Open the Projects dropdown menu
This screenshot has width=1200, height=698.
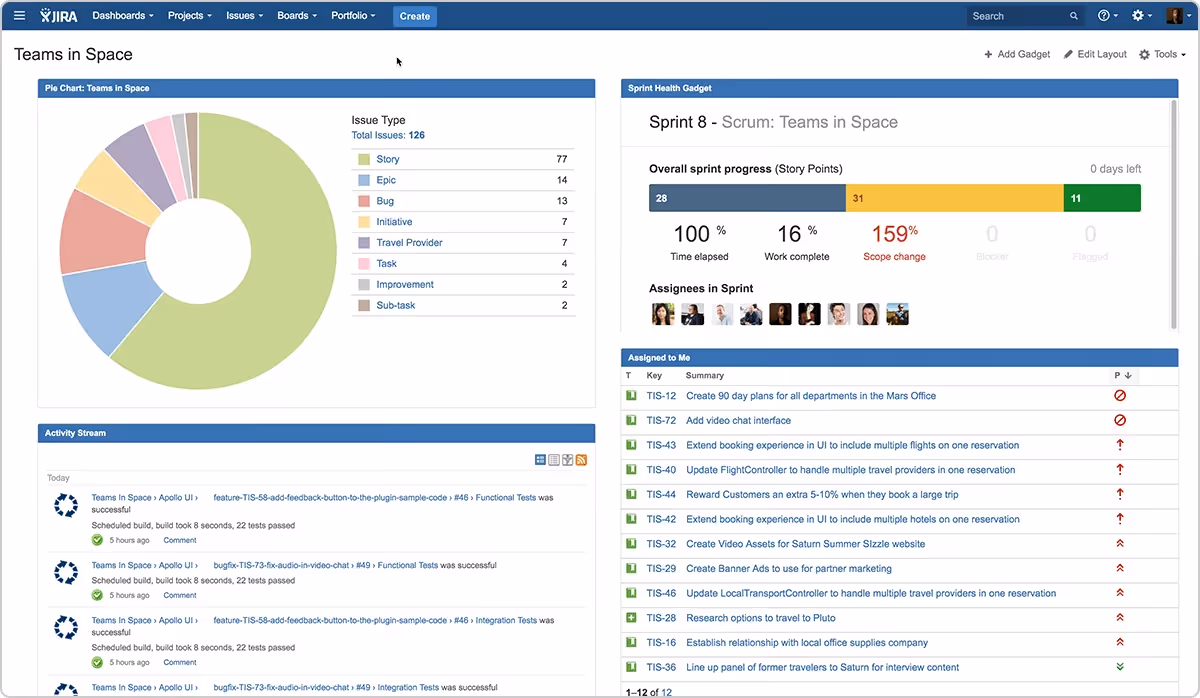(190, 16)
